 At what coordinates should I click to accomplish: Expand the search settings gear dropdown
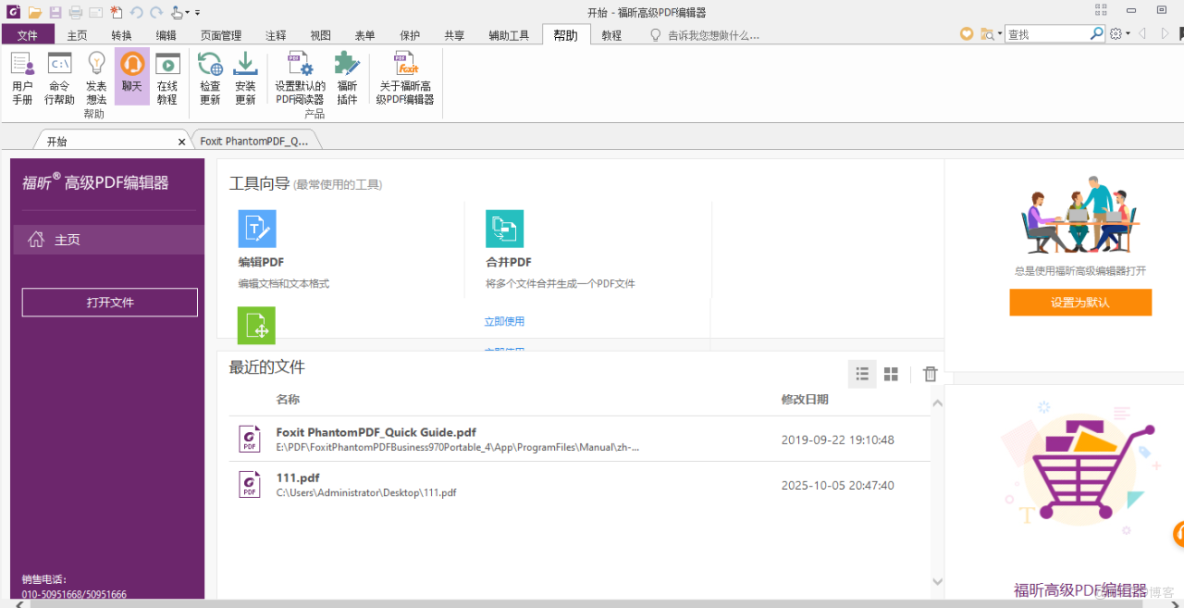coord(1129,33)
